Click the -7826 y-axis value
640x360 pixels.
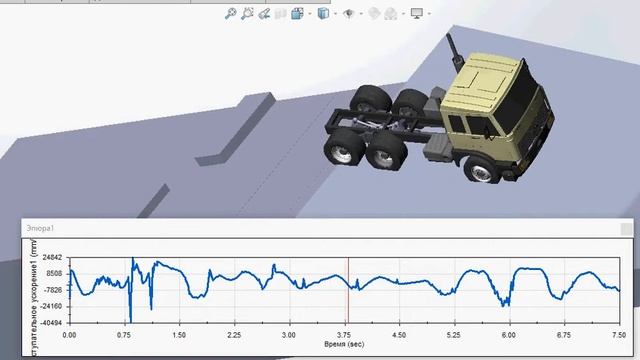coord(53,290)
